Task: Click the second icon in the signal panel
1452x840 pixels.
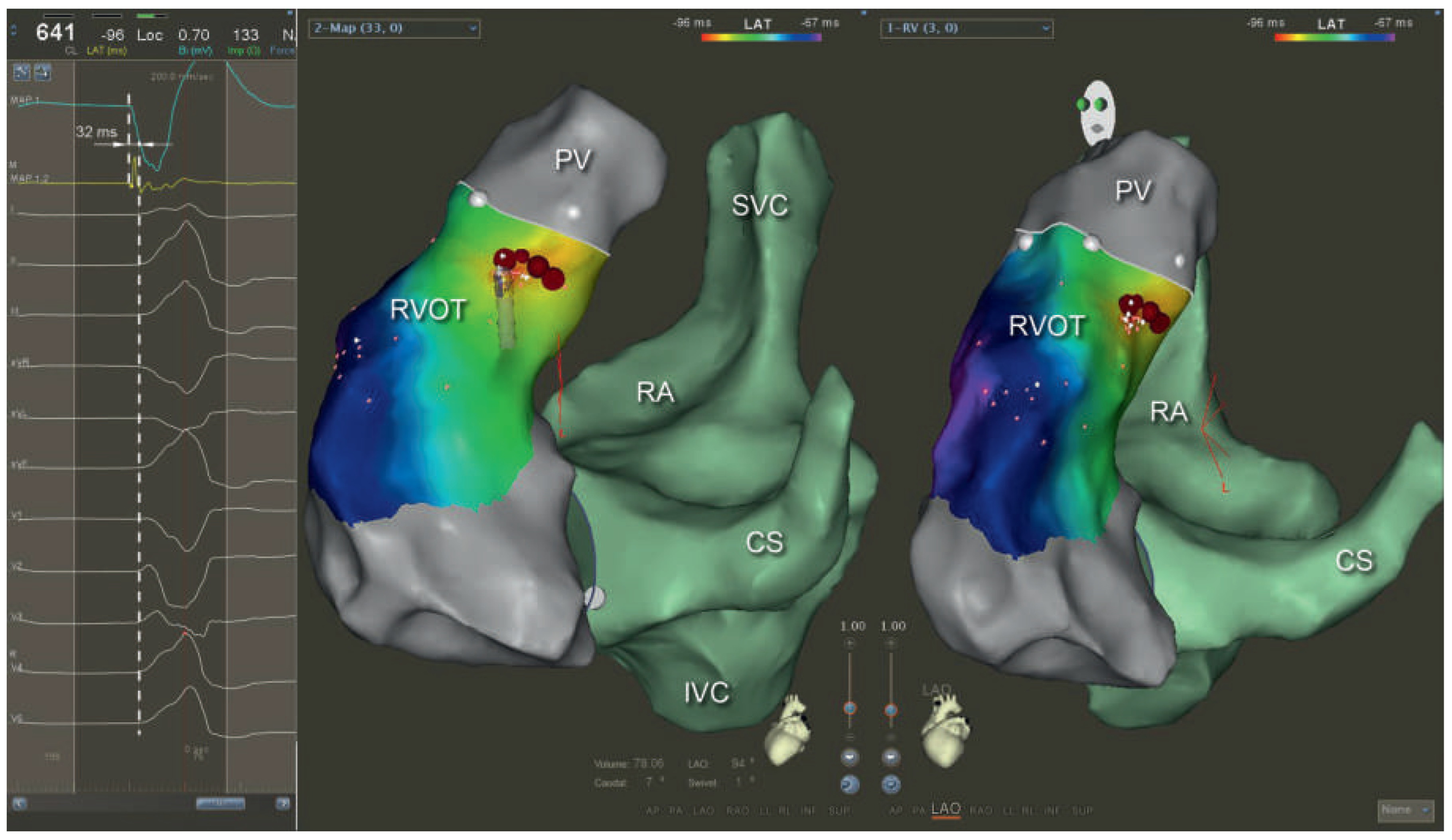Action: pos(43,72)
